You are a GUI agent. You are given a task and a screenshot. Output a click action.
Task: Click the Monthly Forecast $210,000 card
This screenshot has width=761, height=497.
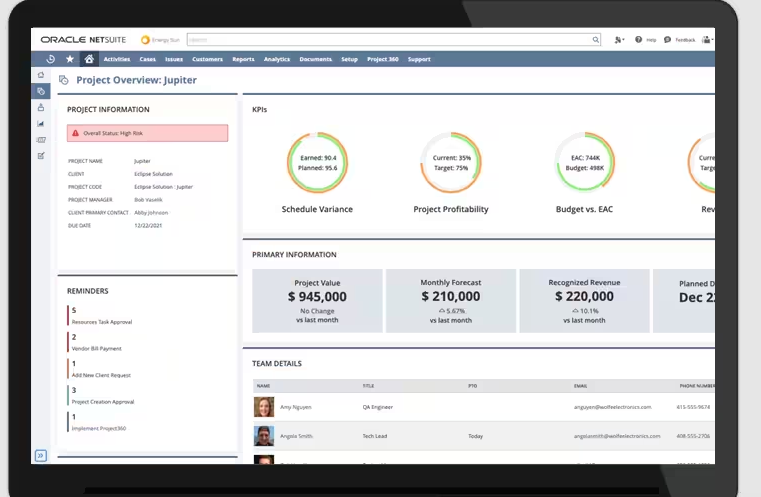pos(451,301)
